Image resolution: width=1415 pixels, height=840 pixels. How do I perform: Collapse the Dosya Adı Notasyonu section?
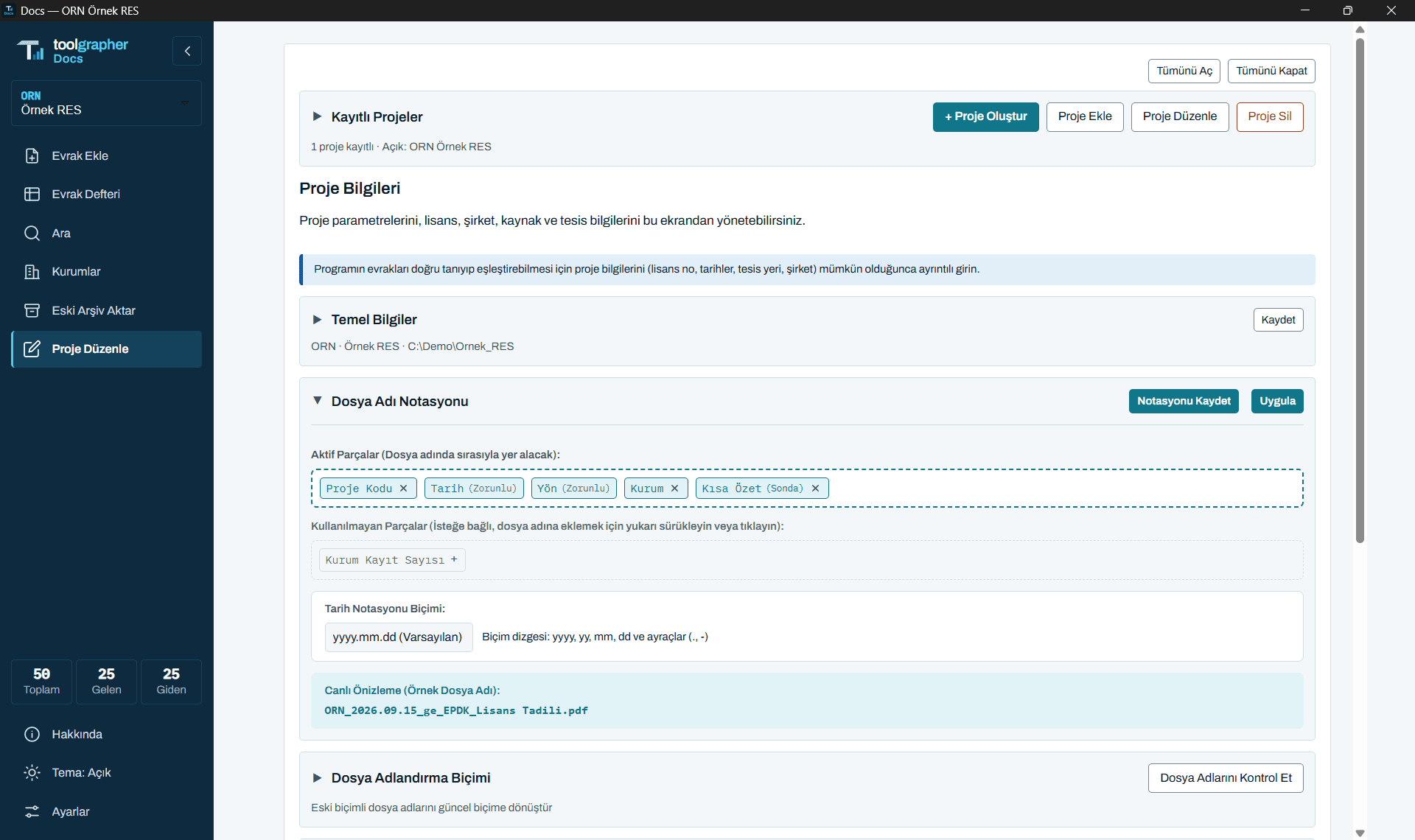point(317,401)
